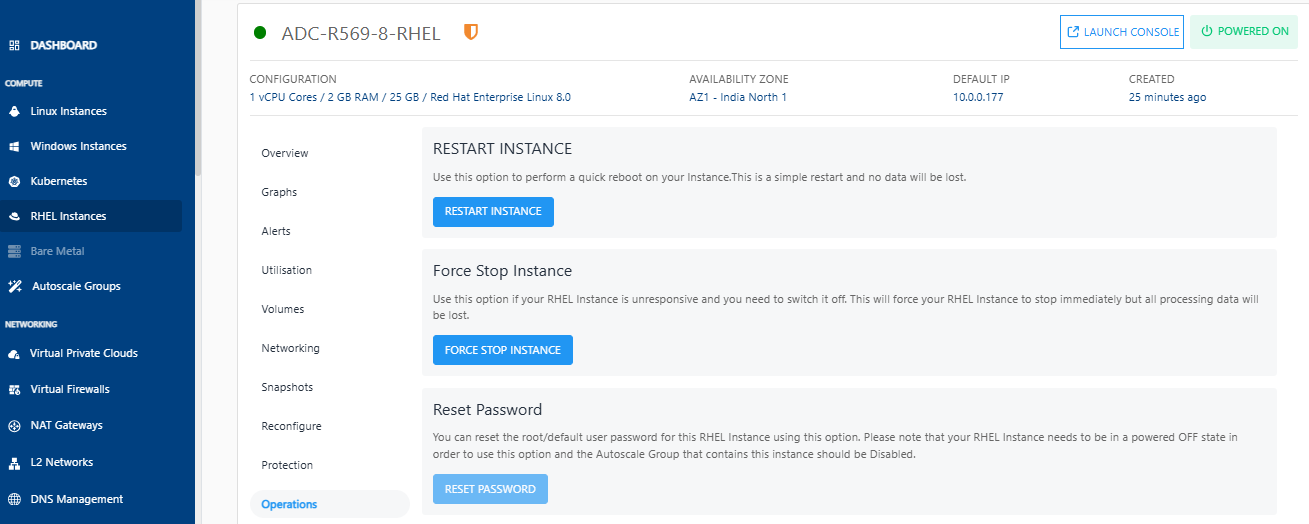Click the Powered On button
The width and height of the screenshot is (1309, 524).
tap(1244, 32)
